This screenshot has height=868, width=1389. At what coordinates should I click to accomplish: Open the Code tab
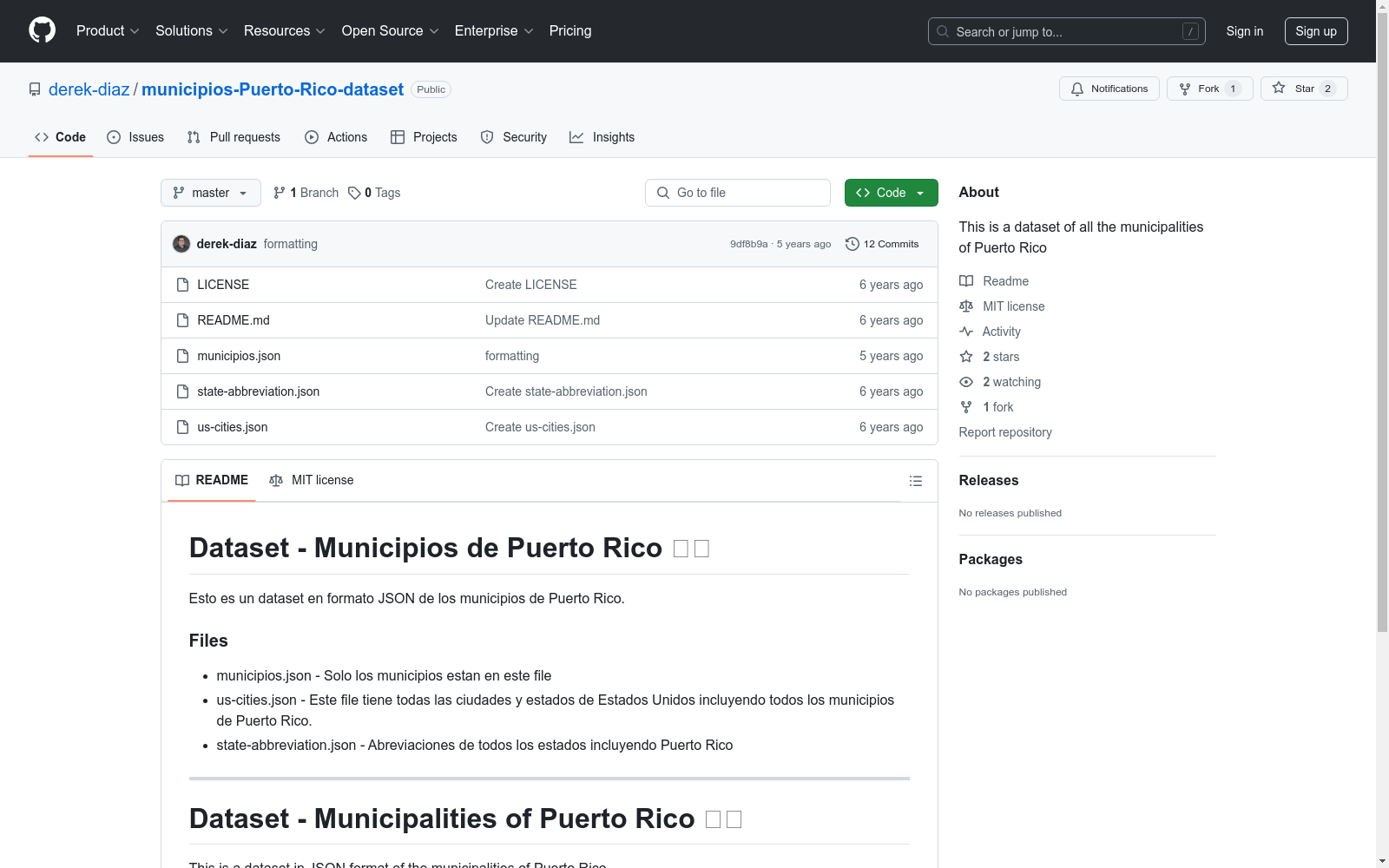pyautogui.click(x=61, y=137)
